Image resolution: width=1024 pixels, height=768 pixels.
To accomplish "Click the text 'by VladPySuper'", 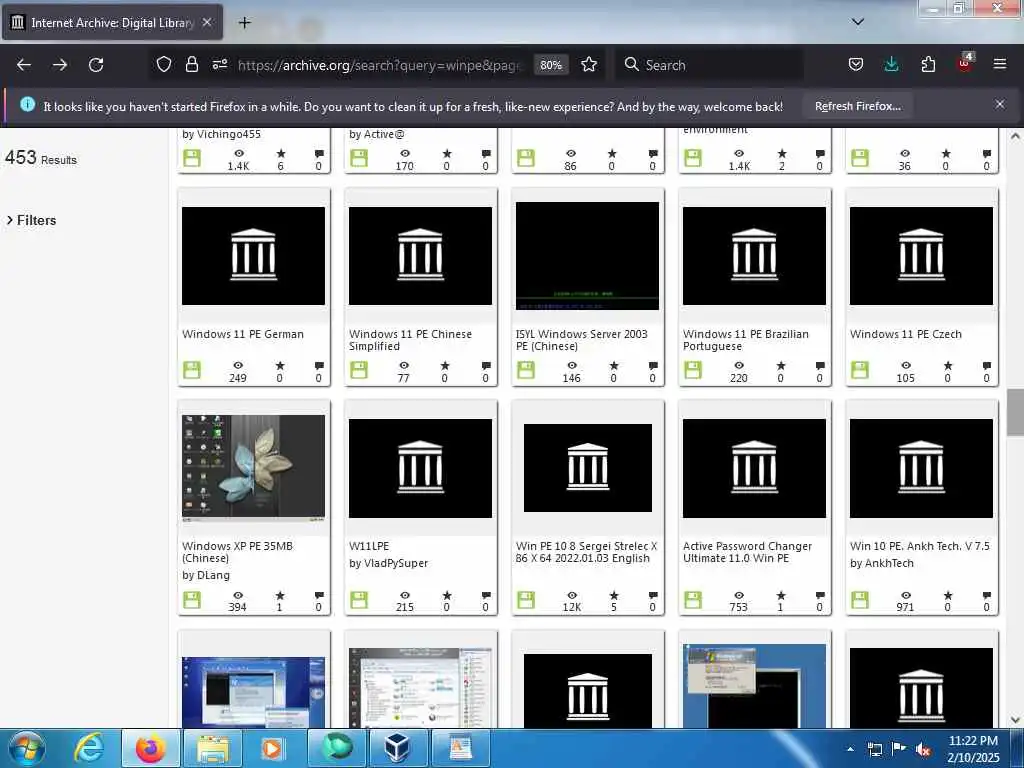I will [x=389, y=563].
